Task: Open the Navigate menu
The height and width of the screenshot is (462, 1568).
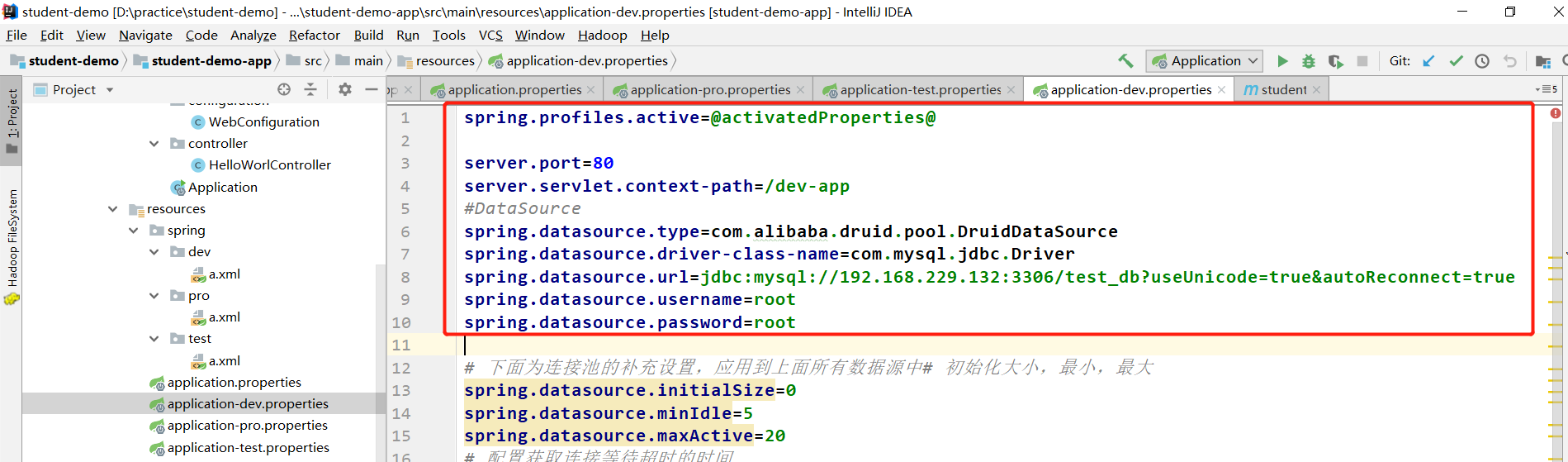Action: pyautogui.click(x=145, y=35)
